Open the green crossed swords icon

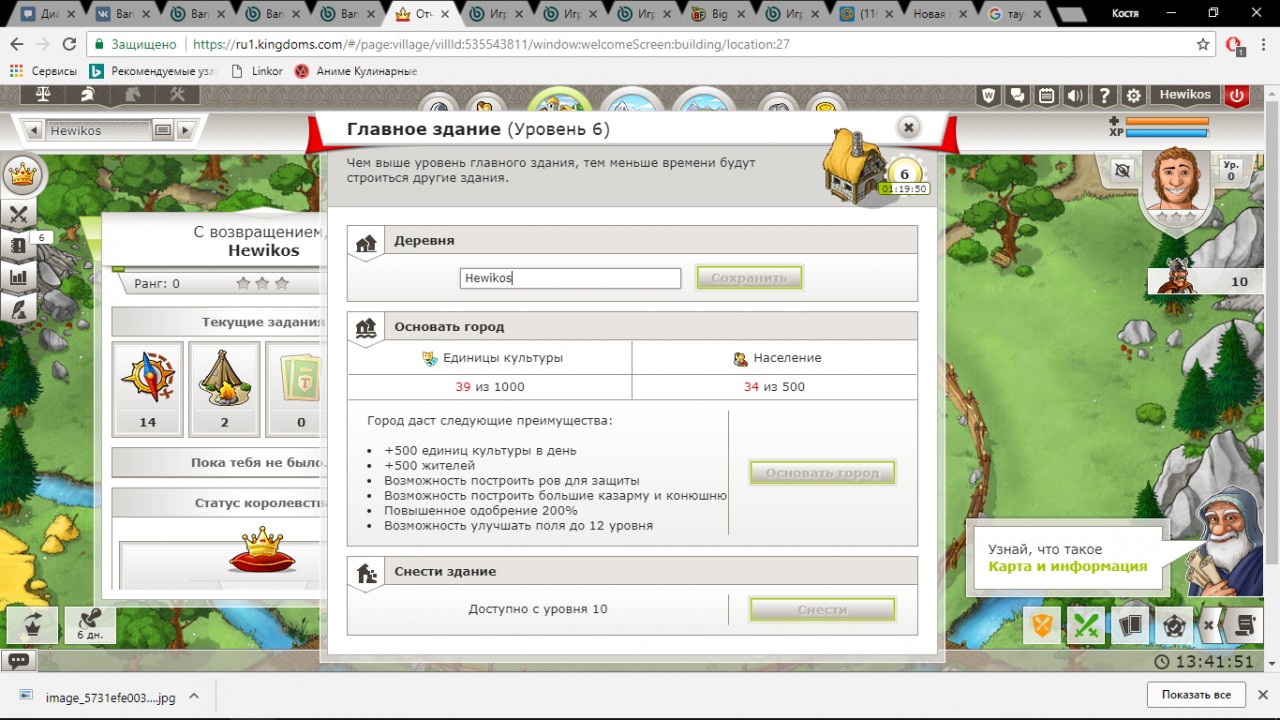coord(1087,625)
